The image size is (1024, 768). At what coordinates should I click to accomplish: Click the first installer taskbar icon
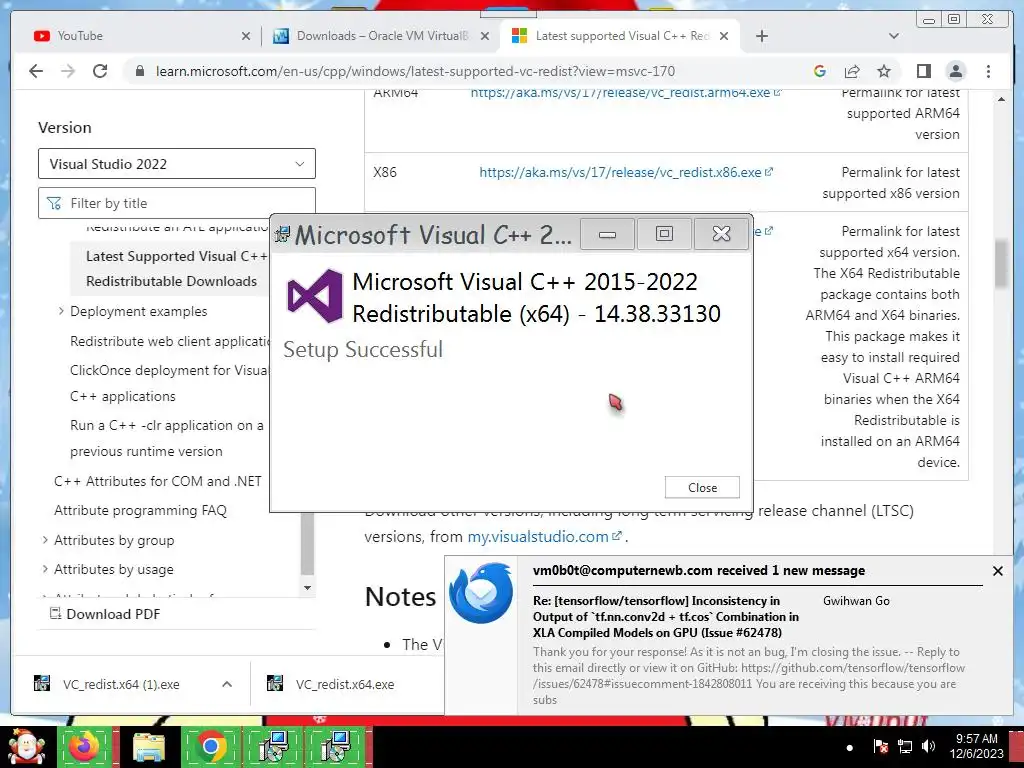(x=273, y=746)
